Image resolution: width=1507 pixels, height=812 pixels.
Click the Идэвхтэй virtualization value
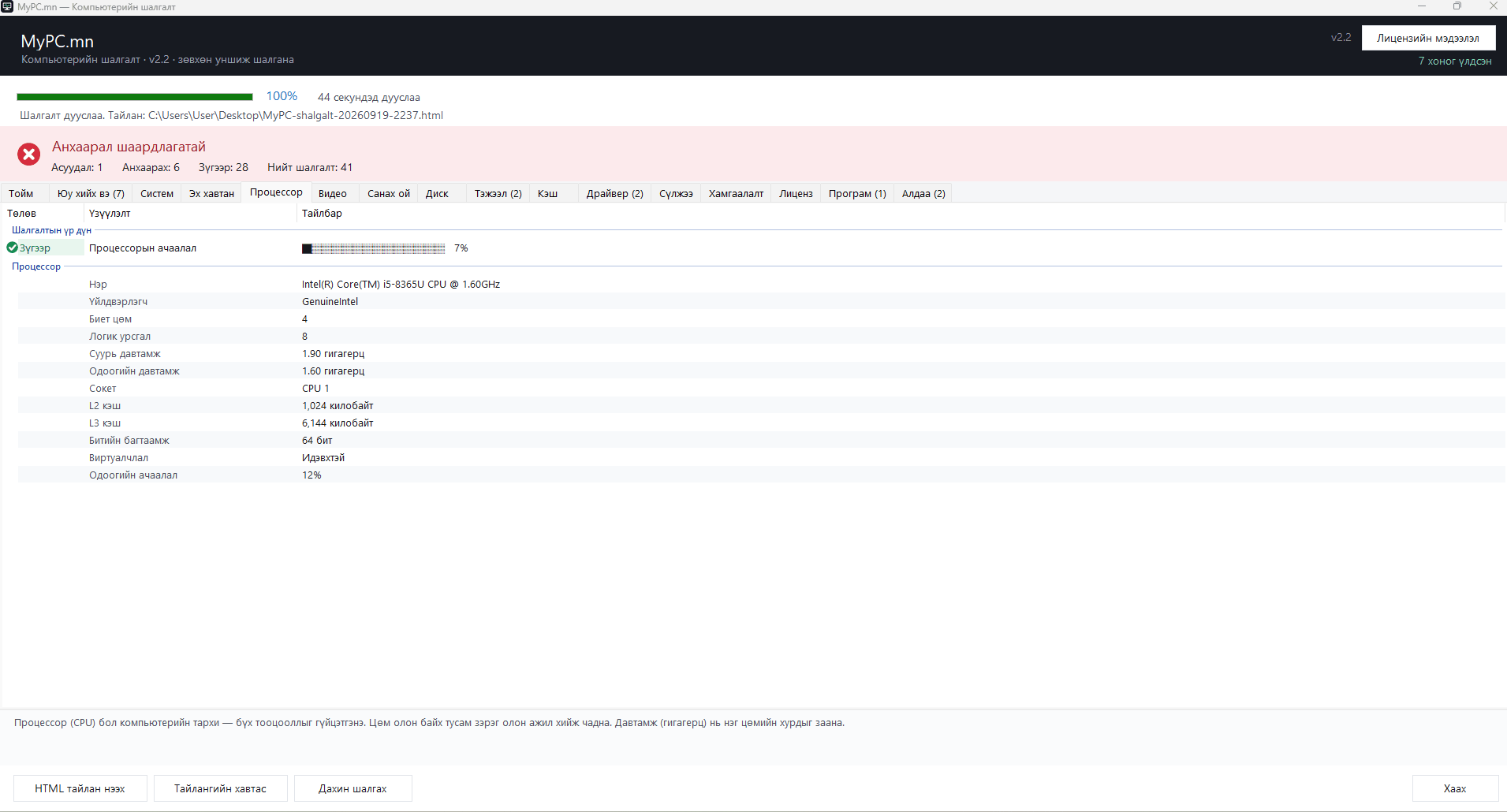(x=323, y=457)
